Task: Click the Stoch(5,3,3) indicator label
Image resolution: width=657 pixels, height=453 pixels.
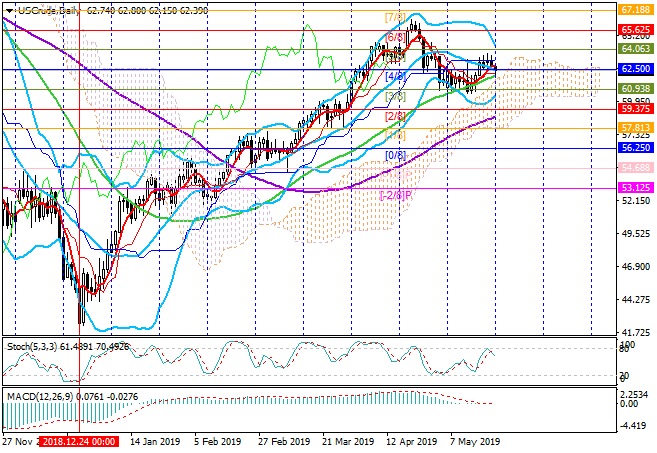Action: [32, 346]
